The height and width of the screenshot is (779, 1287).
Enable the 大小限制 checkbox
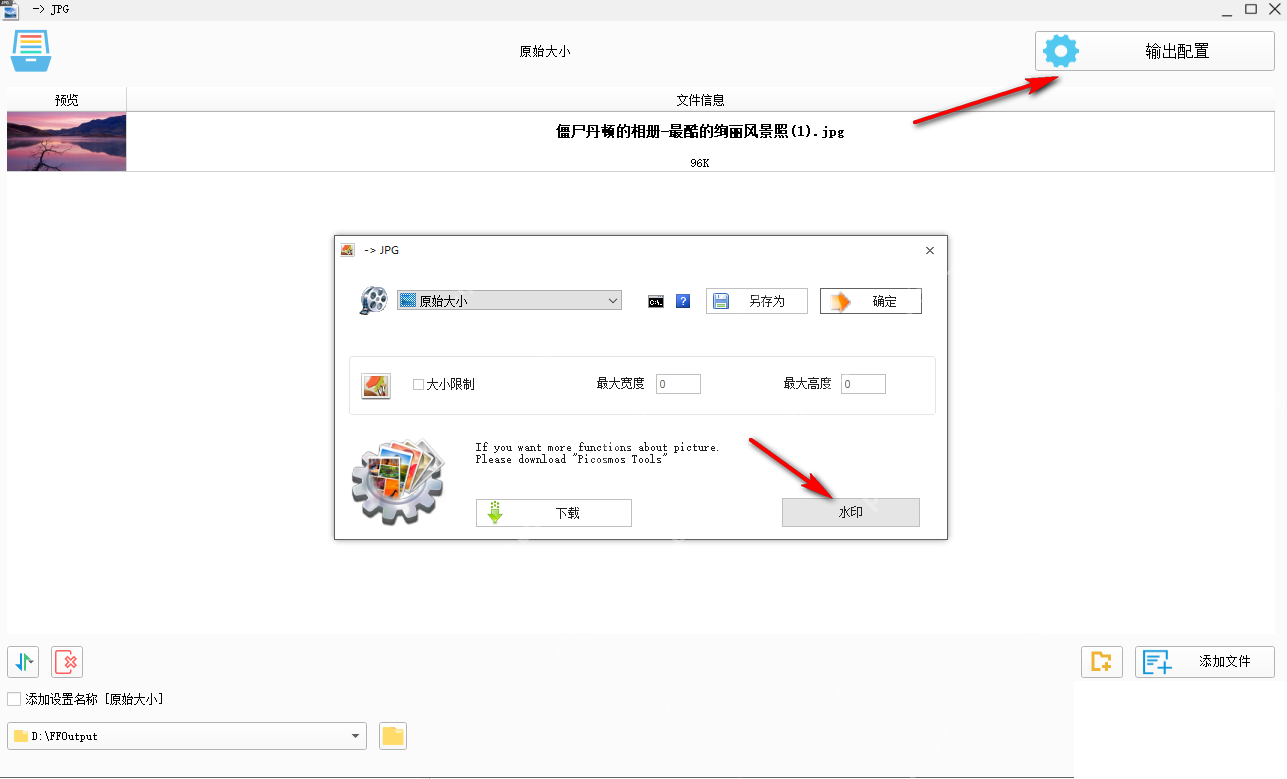coord(419,384)
